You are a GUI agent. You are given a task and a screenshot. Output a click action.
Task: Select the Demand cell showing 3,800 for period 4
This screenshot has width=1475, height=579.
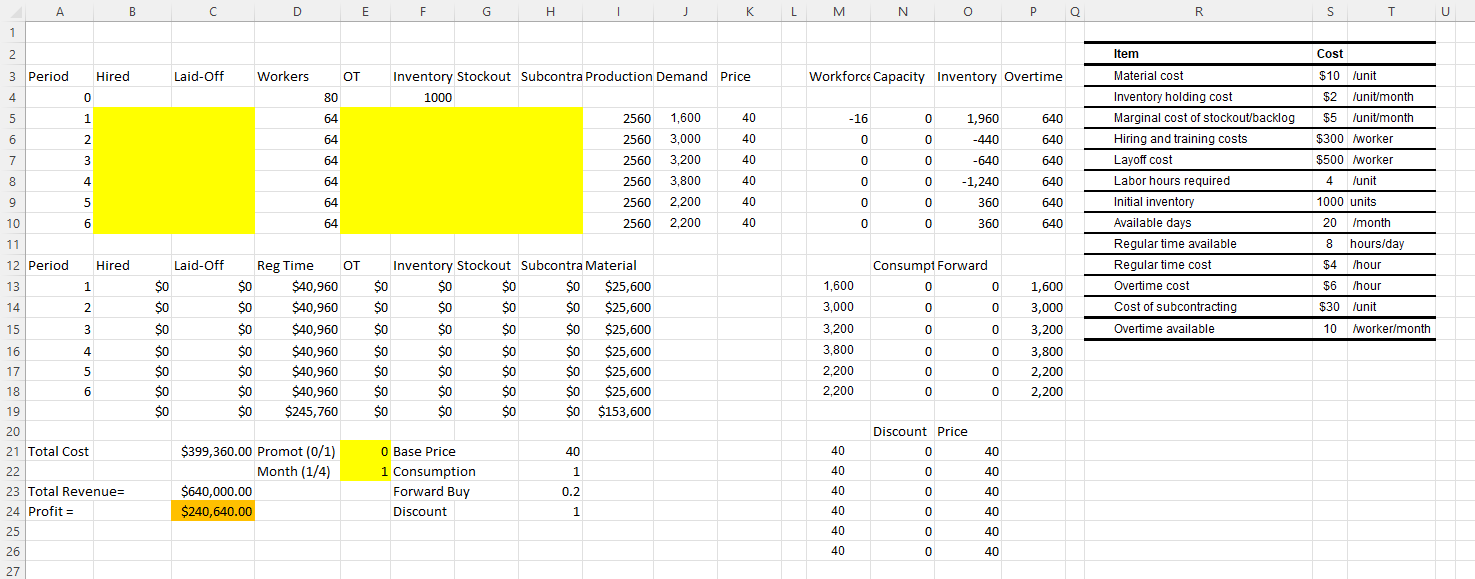click(686, 181)
